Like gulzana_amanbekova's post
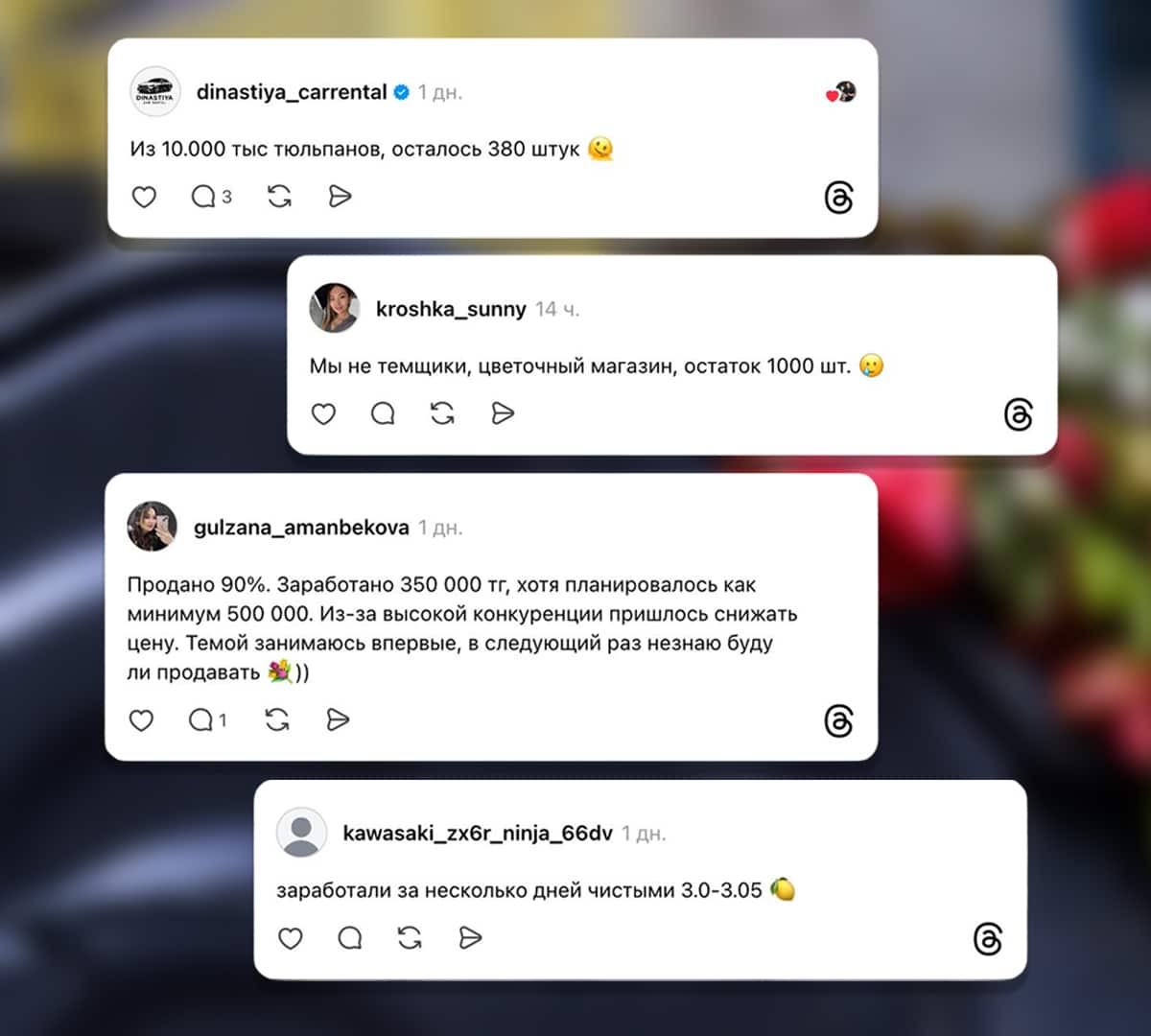The image size is (1151, 1036). (141, 719)
